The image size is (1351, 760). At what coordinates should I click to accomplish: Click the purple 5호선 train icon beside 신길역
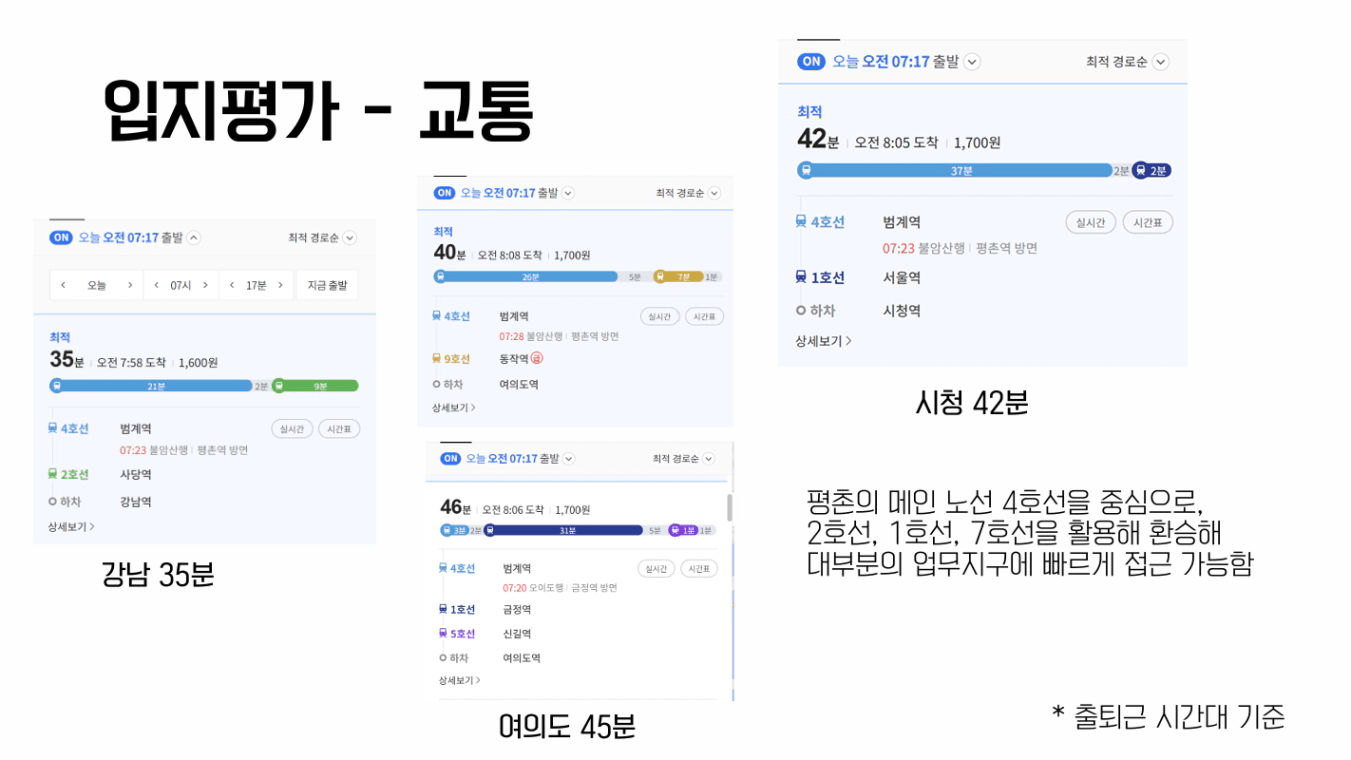pyautogui.click(x=443, y=633)
